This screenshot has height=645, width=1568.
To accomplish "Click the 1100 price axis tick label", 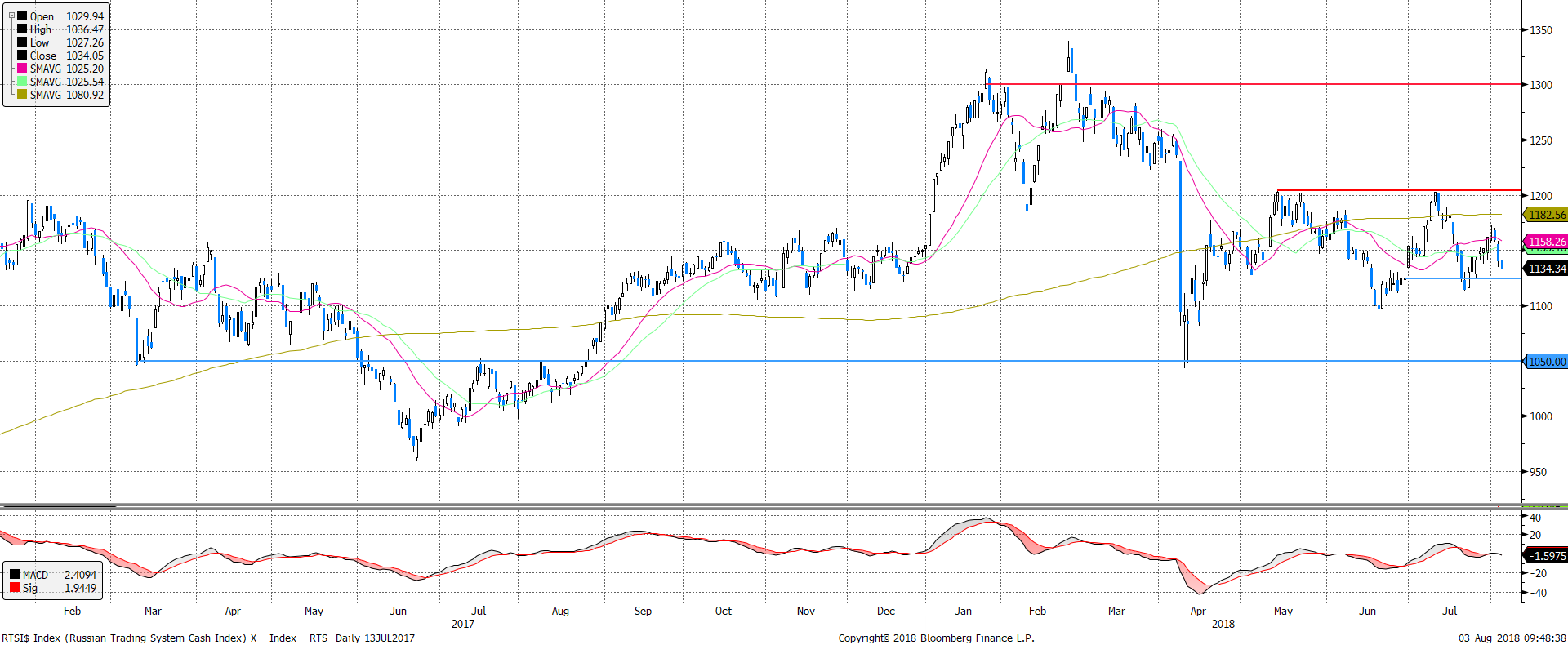I will 1540,306.
